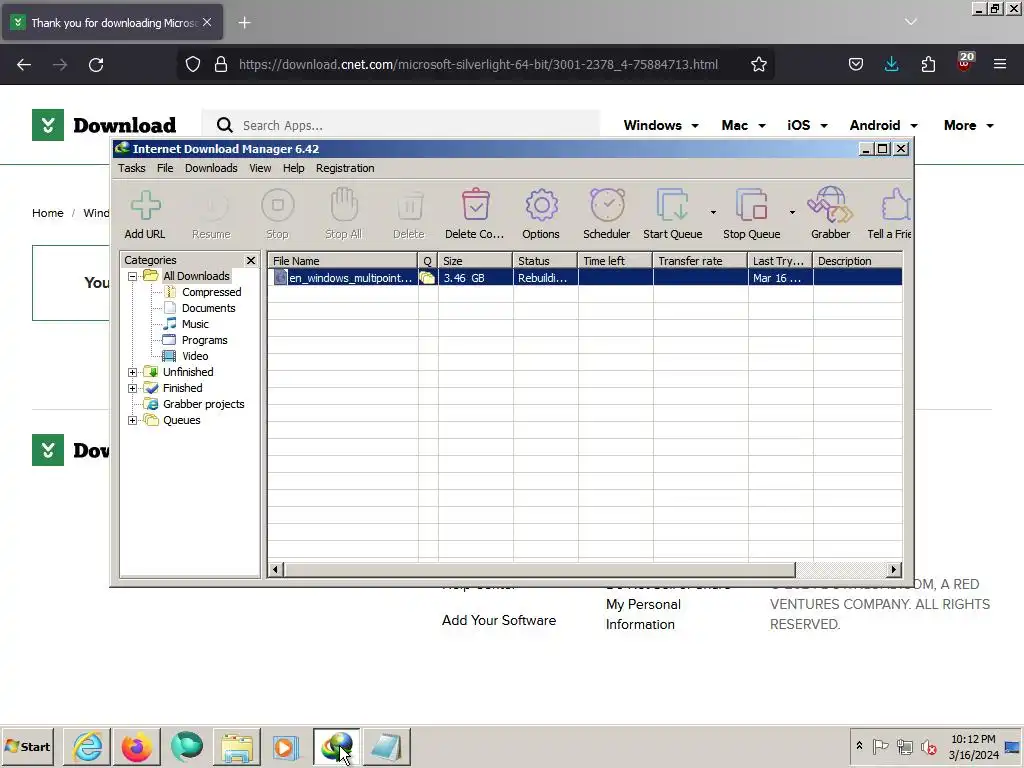Open the Grabber tool icon
1024x768 pixels.
click(830, 206)
